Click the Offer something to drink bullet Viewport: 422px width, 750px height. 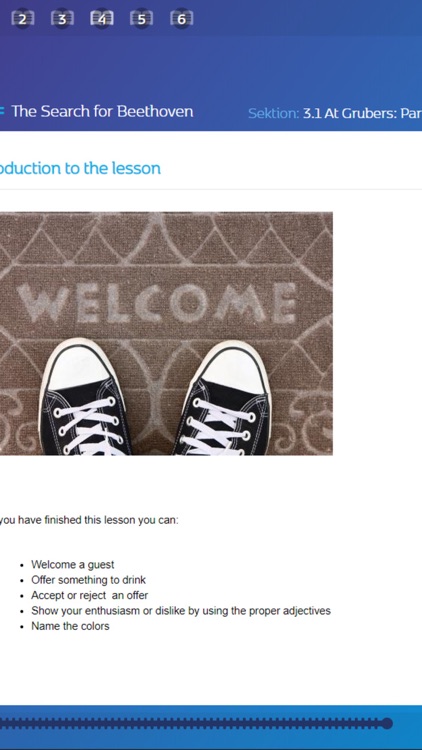[x=89, y=580]
